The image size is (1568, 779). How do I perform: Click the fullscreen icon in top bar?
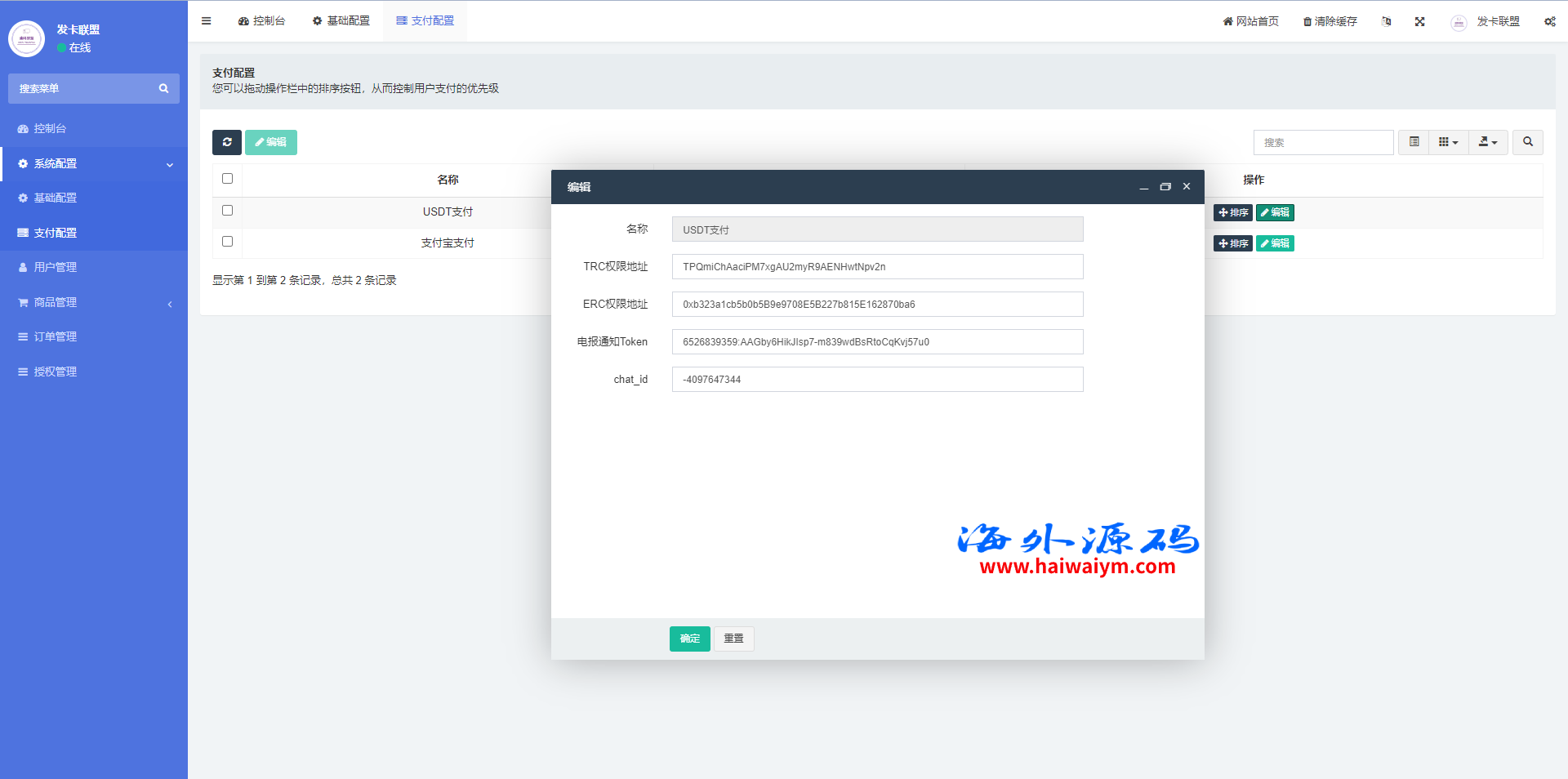pyautogui.click(x=1419, y=22)
